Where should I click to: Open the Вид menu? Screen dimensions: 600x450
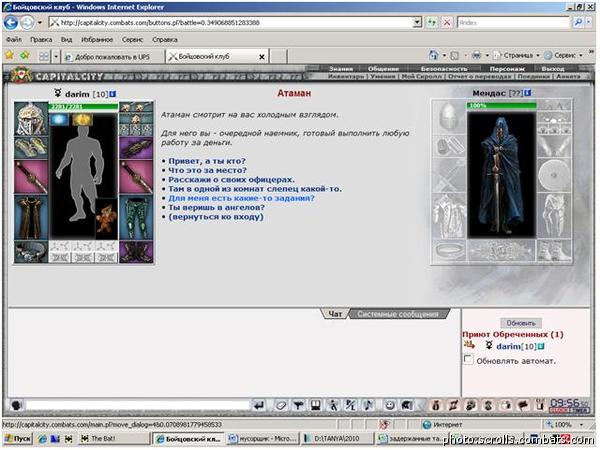click(x=67, y=39)
